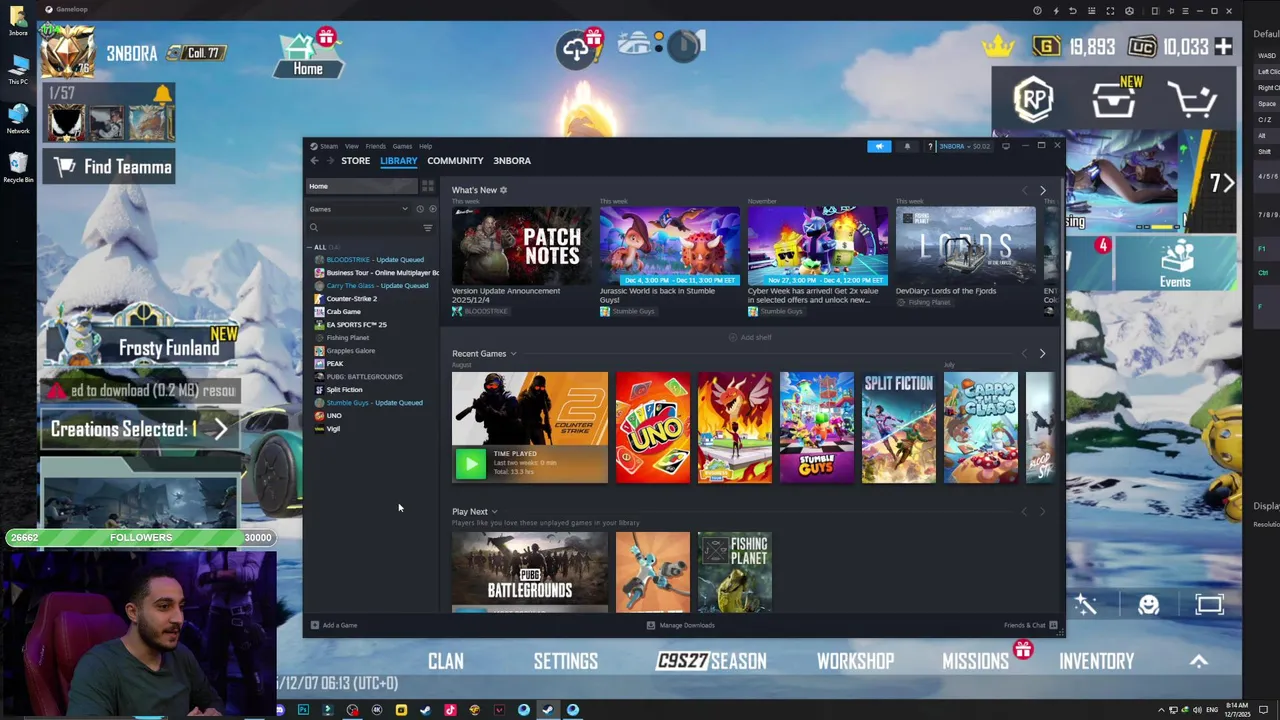The width and height of the screenshot is (1280, 720).
Task: Open the Help menu
Action: click(425, 146)
